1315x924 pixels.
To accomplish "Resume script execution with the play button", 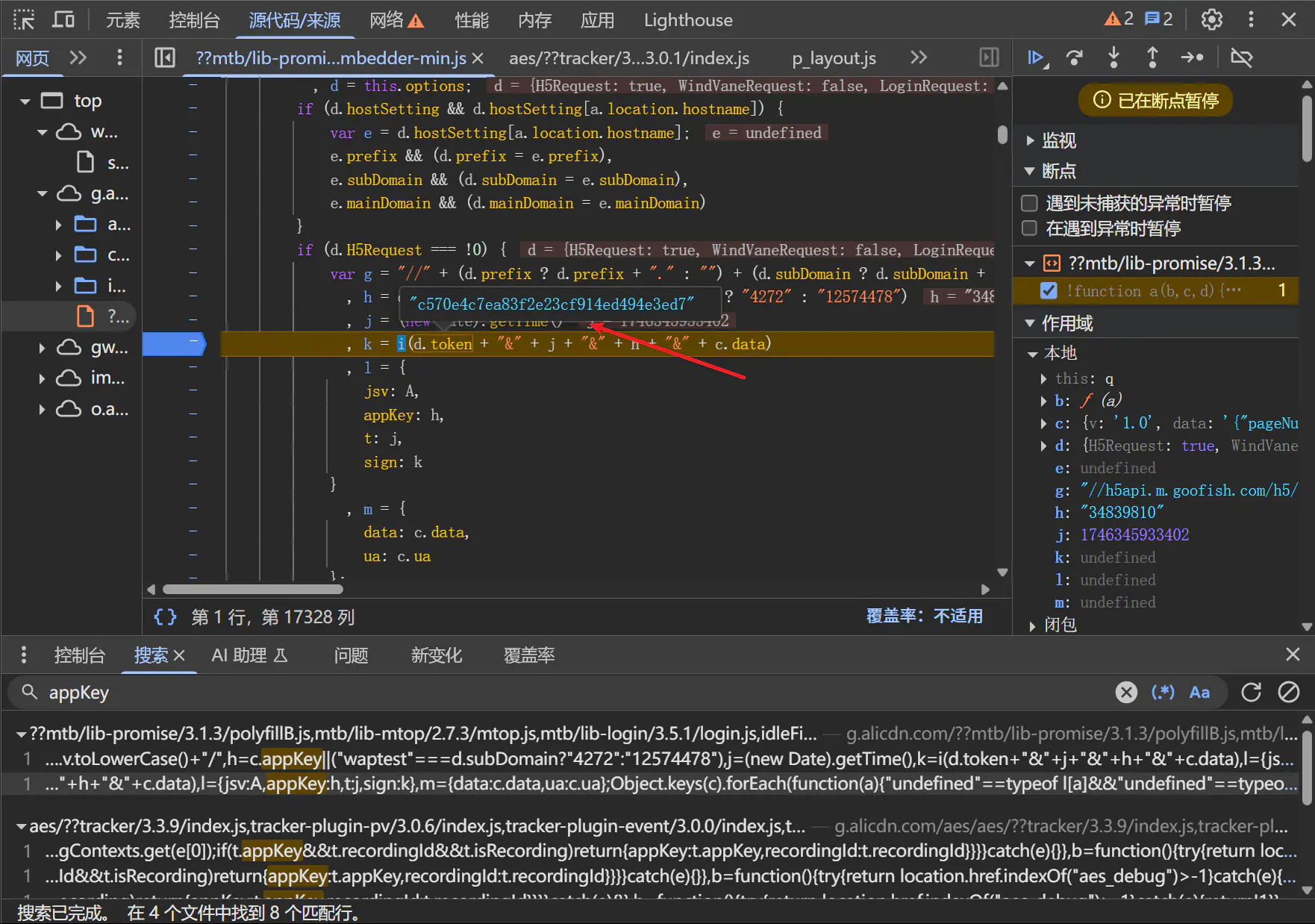I will click(x=1036, y=57).
